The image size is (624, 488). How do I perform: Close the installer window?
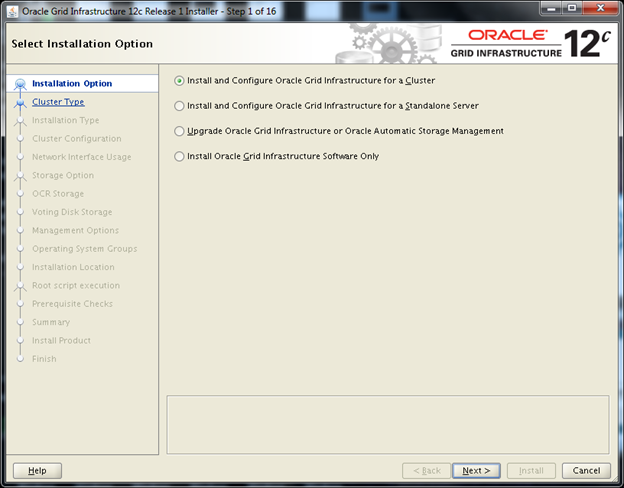(600, 8)
